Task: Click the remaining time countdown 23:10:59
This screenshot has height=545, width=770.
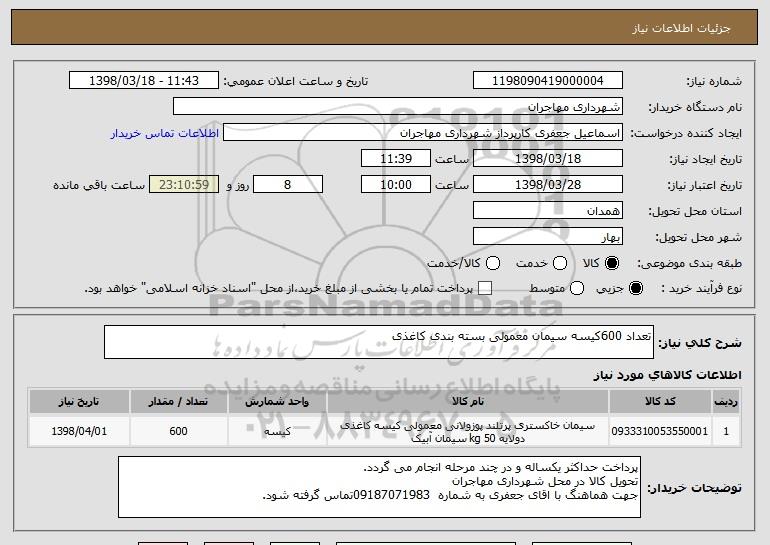Action: pyautogui.click(x=184, y=185)
